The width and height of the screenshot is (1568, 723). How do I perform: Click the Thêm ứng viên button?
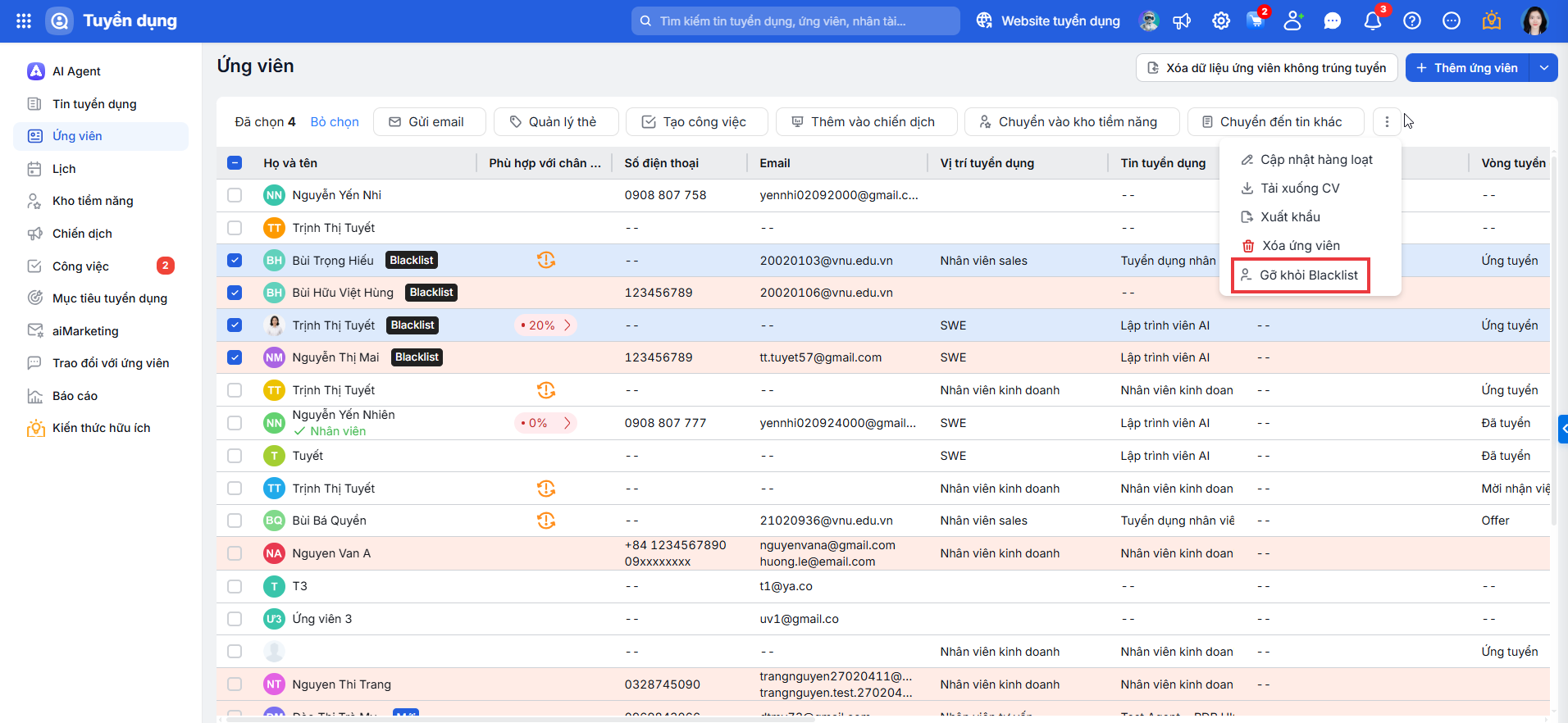point(1467,68)
